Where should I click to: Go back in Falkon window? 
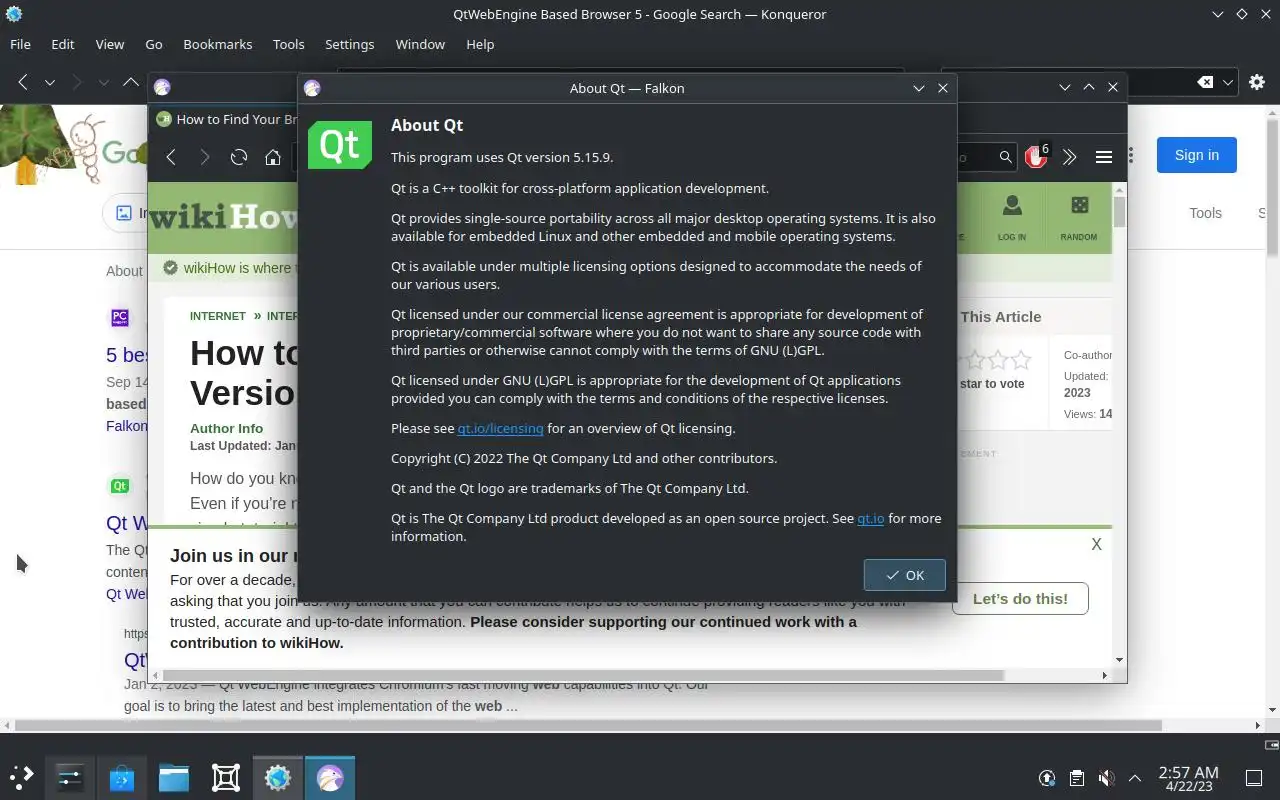pos(171,157)
